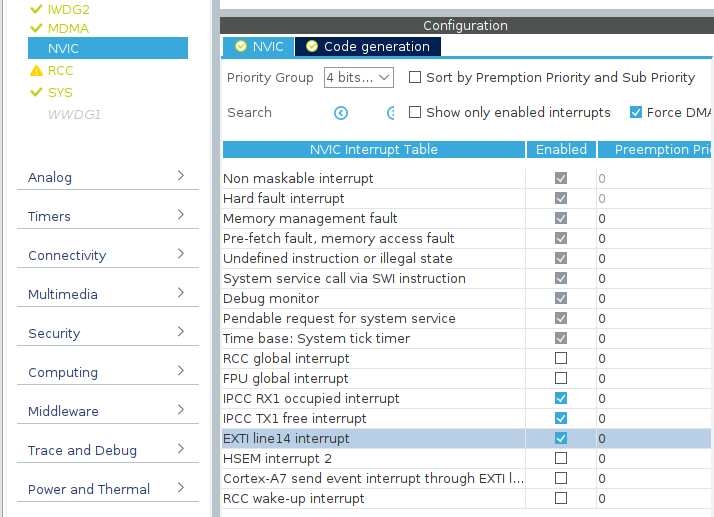Click the Preemption Priority column header
Viewport: 714px width, 517px height.
point(655,149)
